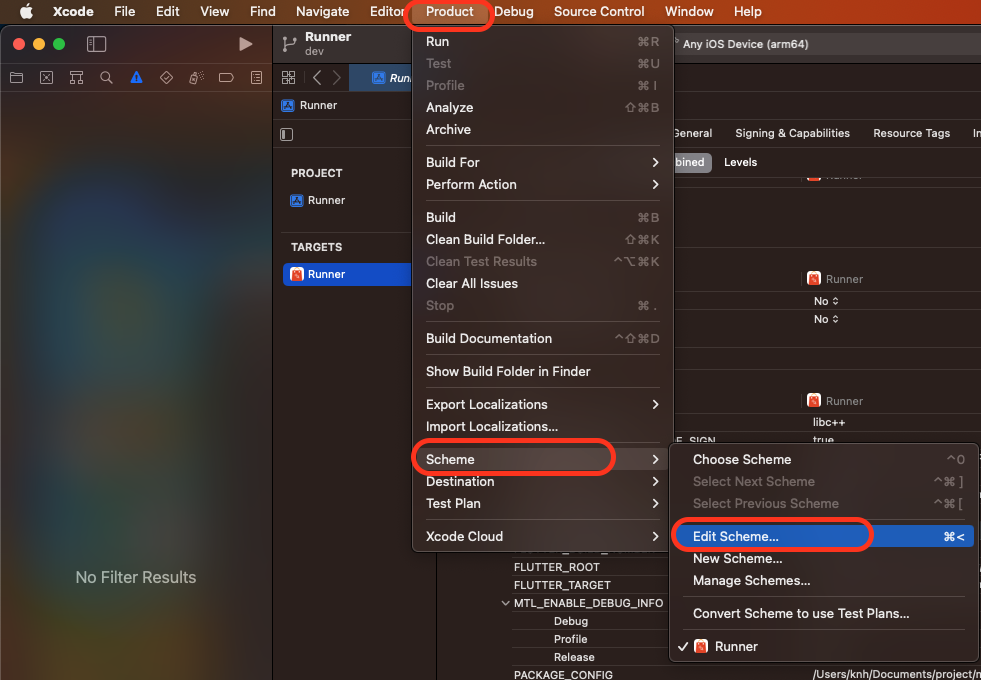Select Runner under PROJECT
This screenshot has width=981, height=680.
318,200
